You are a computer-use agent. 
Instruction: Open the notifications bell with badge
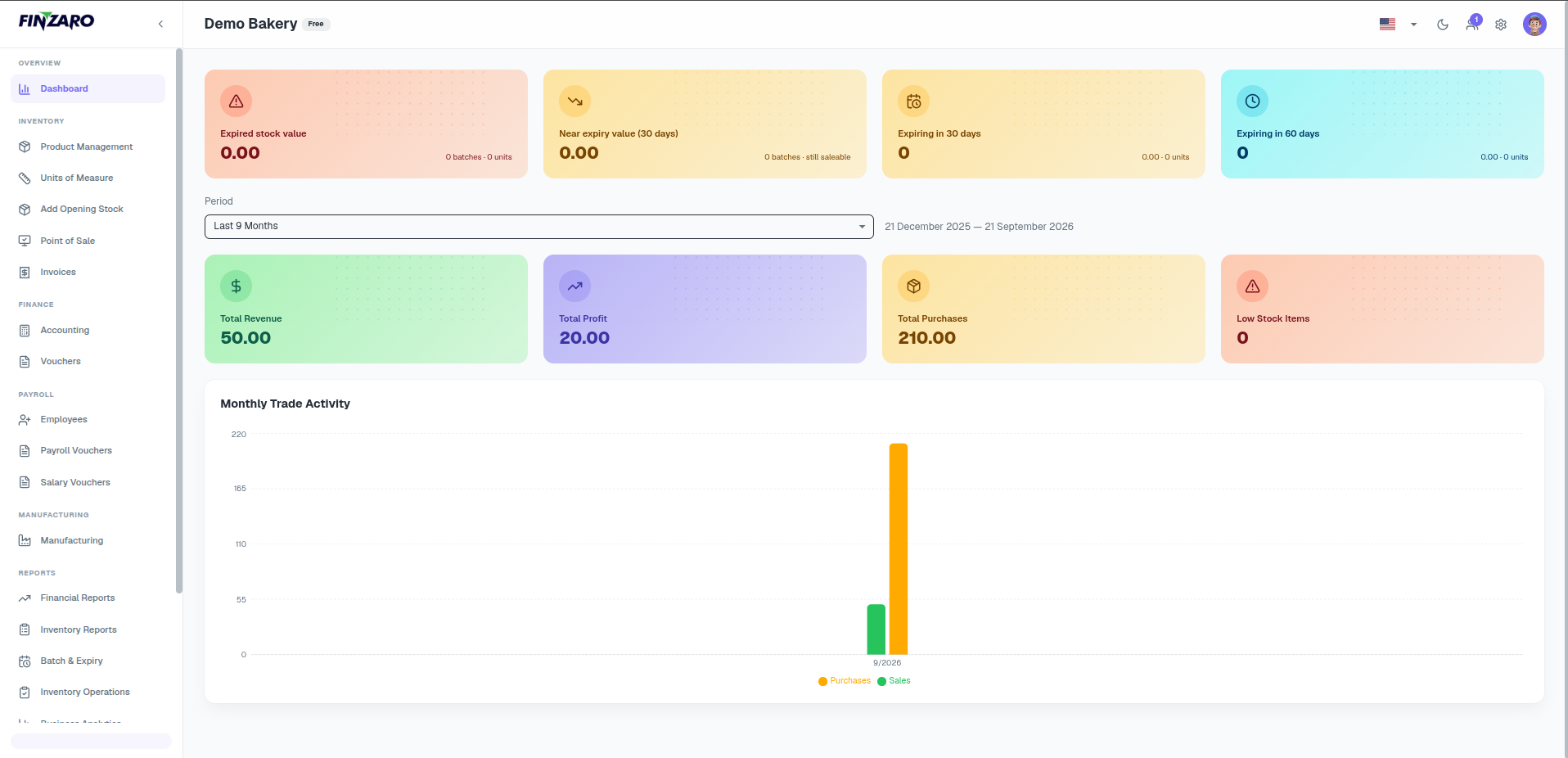(1472, 23)
